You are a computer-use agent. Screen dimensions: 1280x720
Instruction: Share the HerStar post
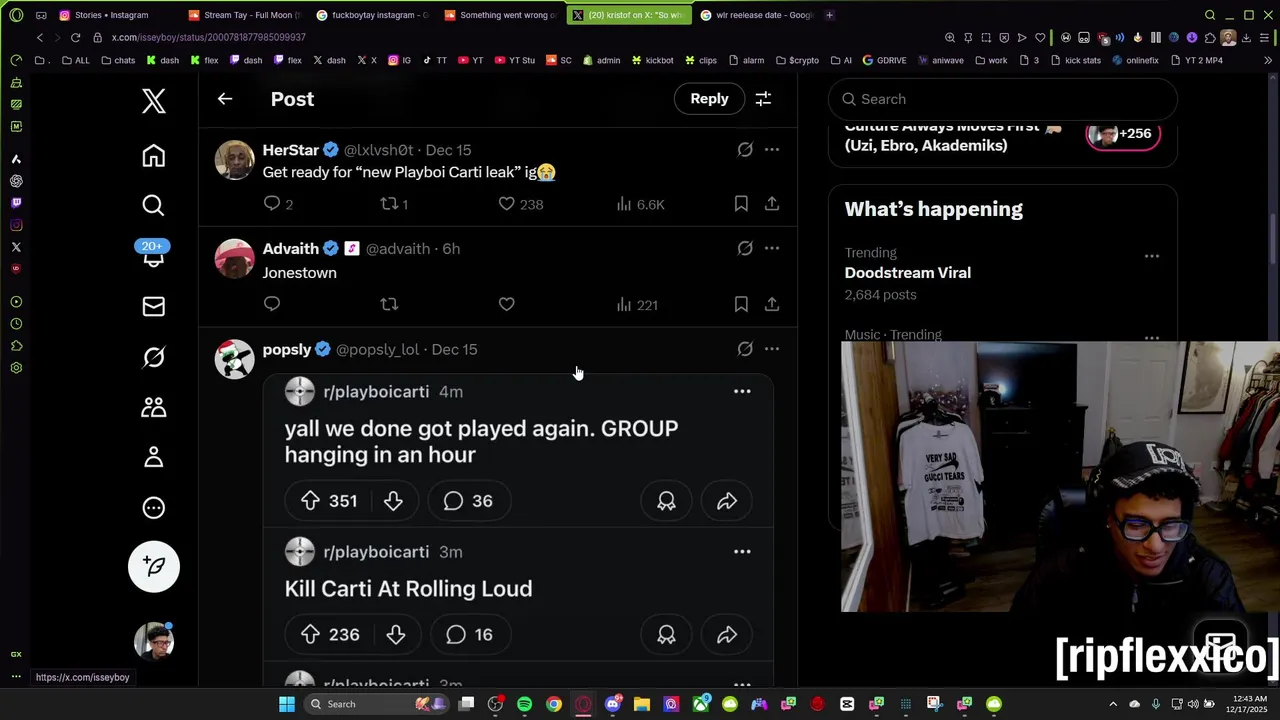tap(772, 204)
